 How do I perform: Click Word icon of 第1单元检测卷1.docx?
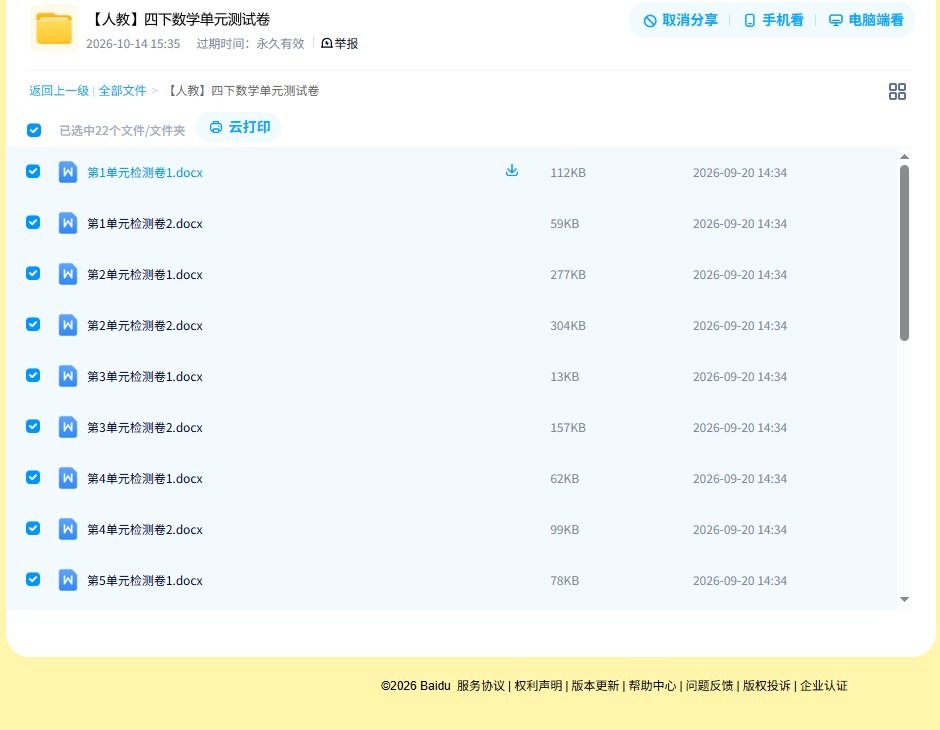[68, 172]
